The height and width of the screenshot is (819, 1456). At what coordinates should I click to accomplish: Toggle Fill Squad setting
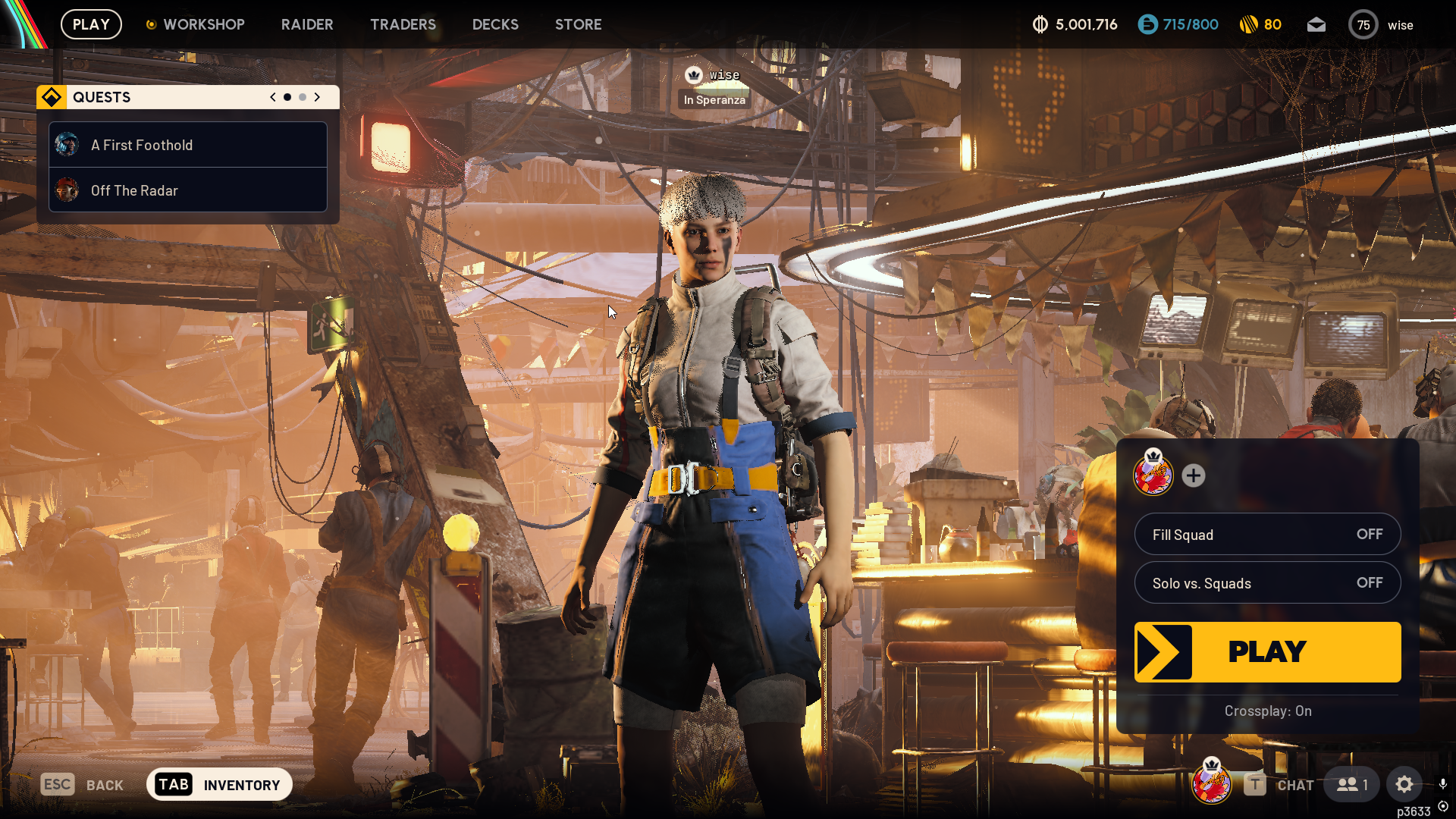1267,535
